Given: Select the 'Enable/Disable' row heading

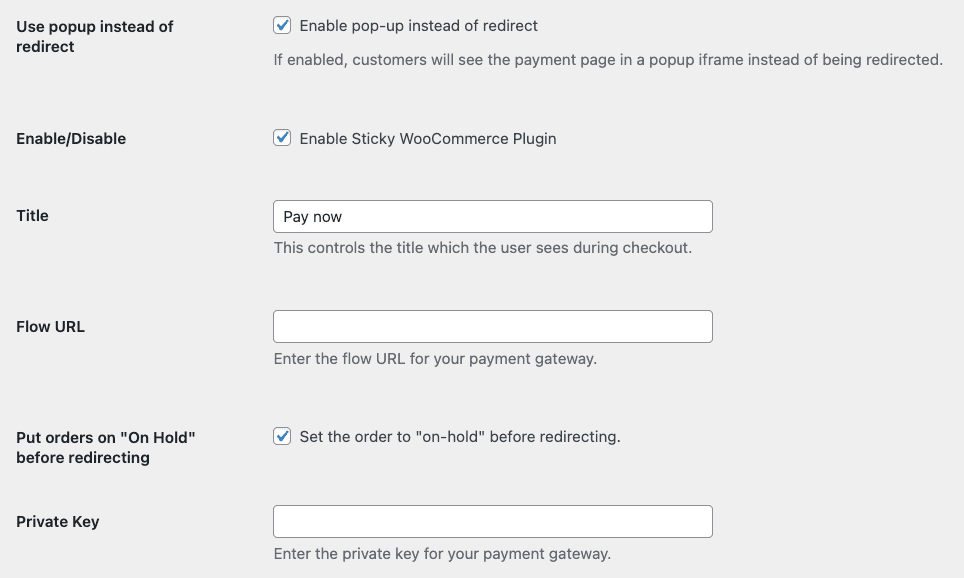Looking at the screenshot, I should [71, 139].
